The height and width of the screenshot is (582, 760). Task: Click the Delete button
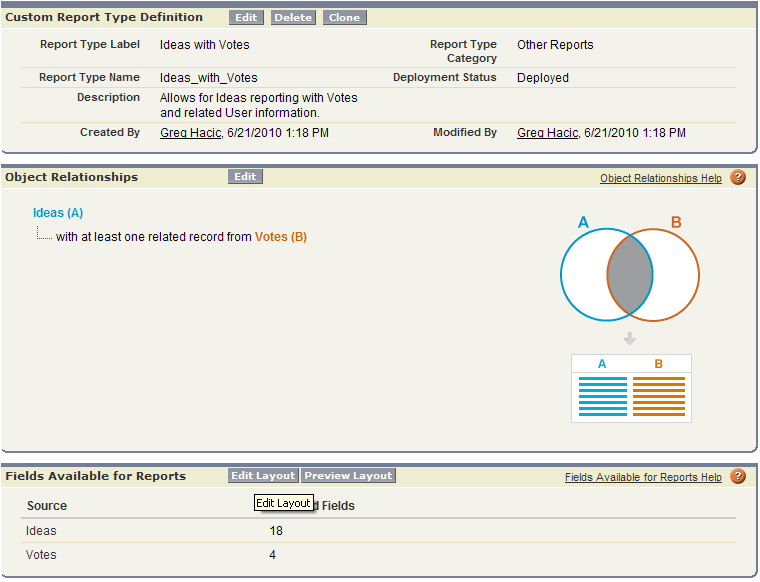point(293,18)
